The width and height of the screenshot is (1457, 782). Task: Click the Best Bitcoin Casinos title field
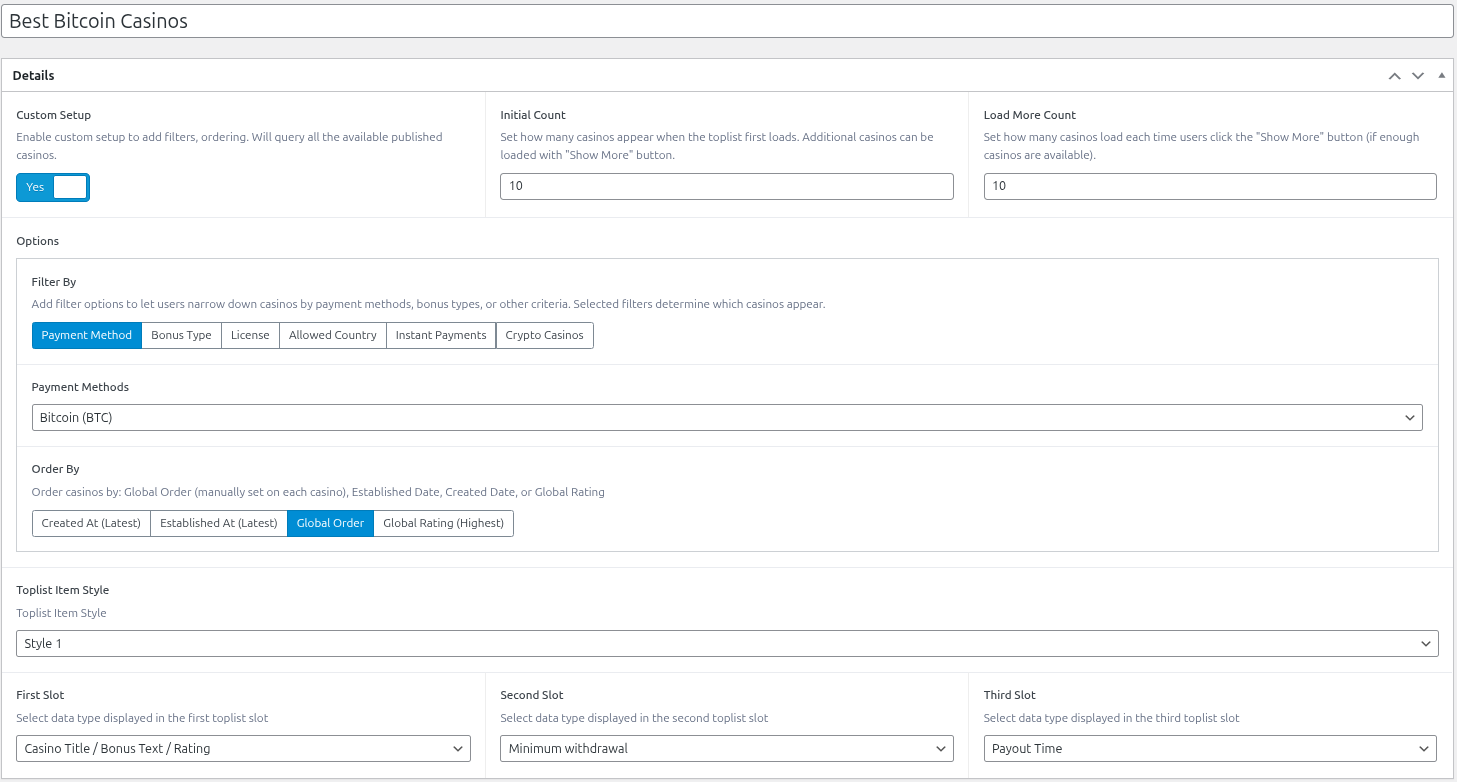[x=727, y=21]
